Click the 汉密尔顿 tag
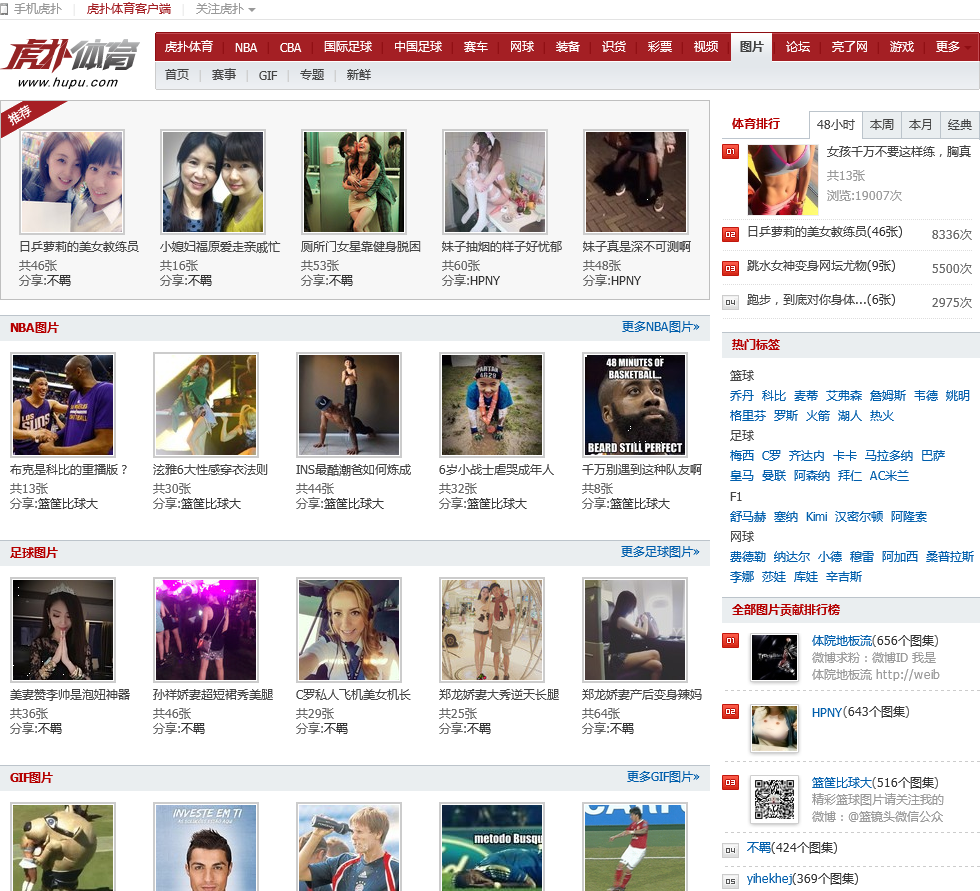This screenshot has height=891, width=980. point(859,517)
